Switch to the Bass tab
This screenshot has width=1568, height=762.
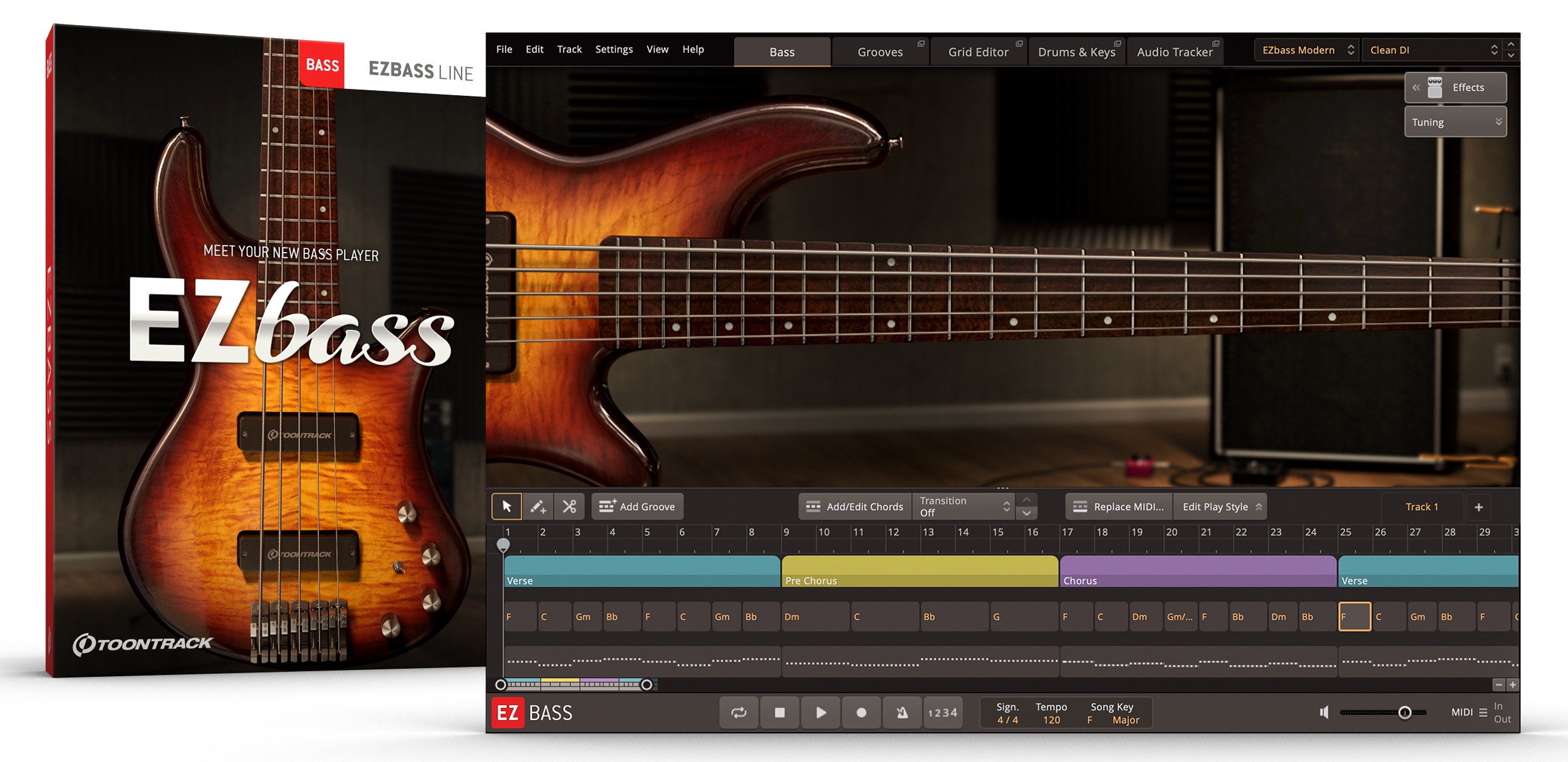[x=782, y=52]
